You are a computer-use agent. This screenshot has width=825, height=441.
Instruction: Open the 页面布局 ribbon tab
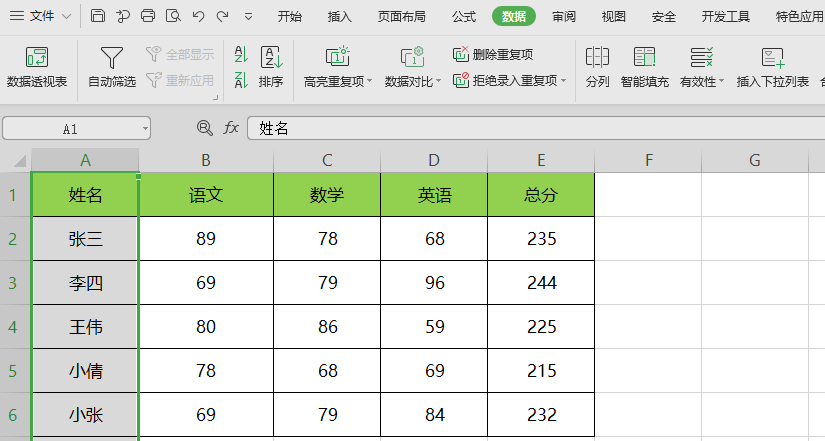tap(401, 16)
